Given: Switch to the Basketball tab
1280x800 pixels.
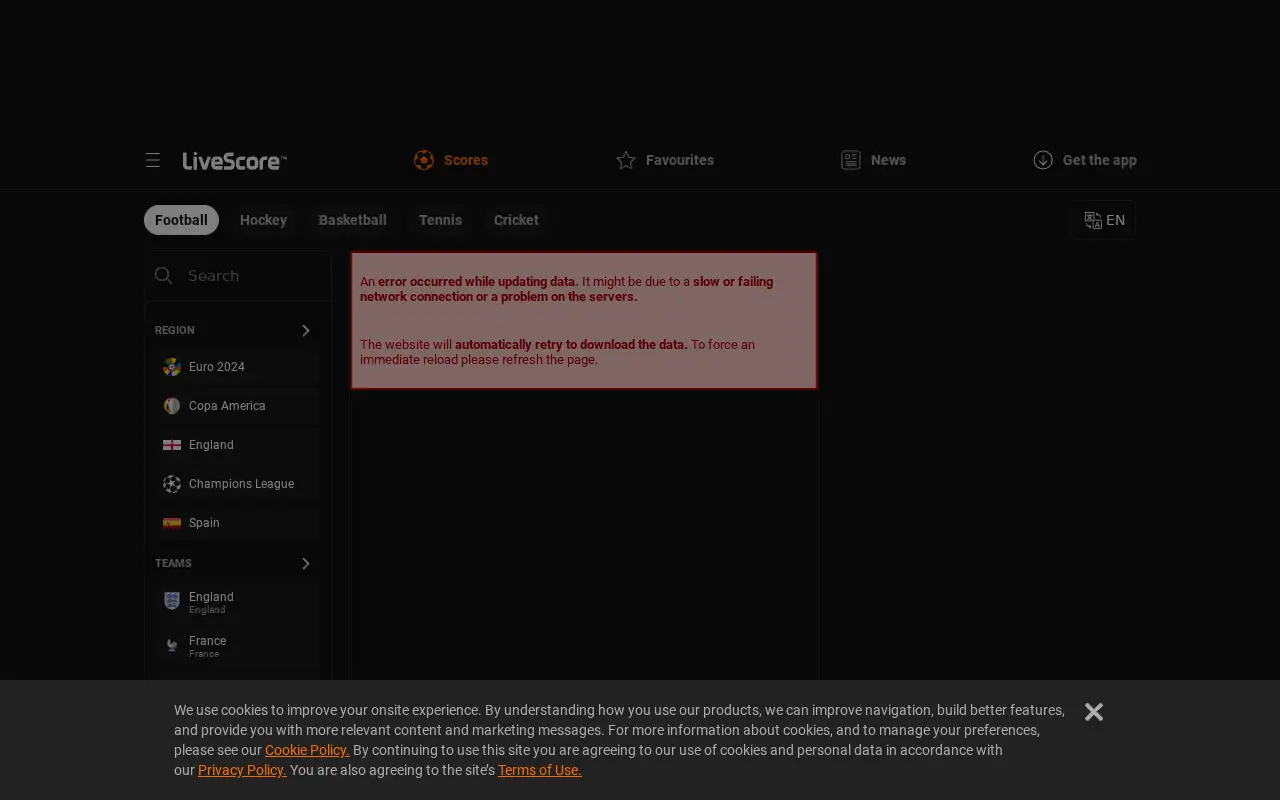Looking at the screenshot, I should 353,220.
